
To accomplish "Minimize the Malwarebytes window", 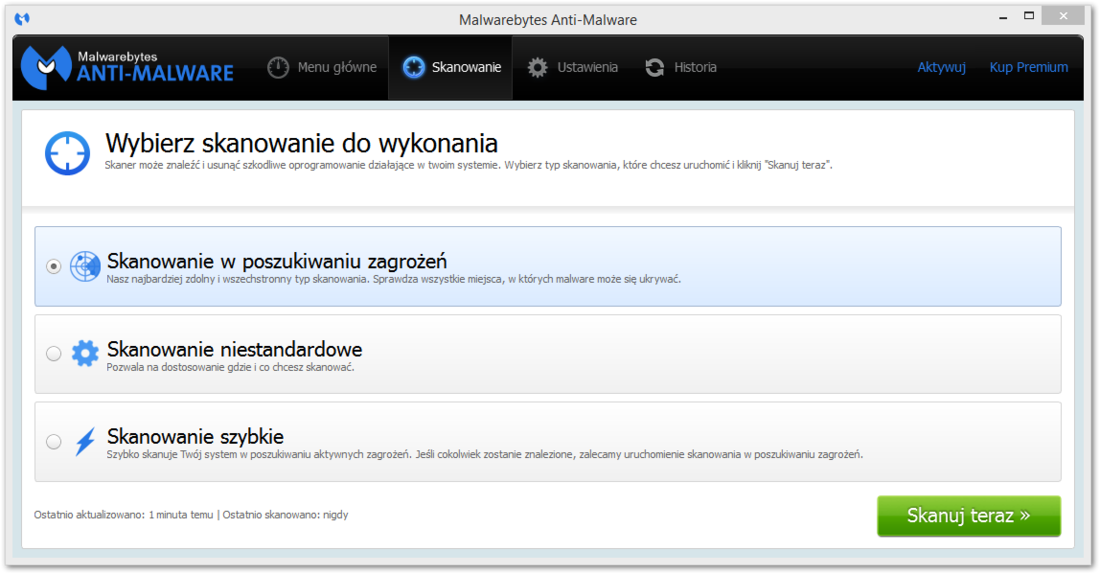I will (1003, 18).
